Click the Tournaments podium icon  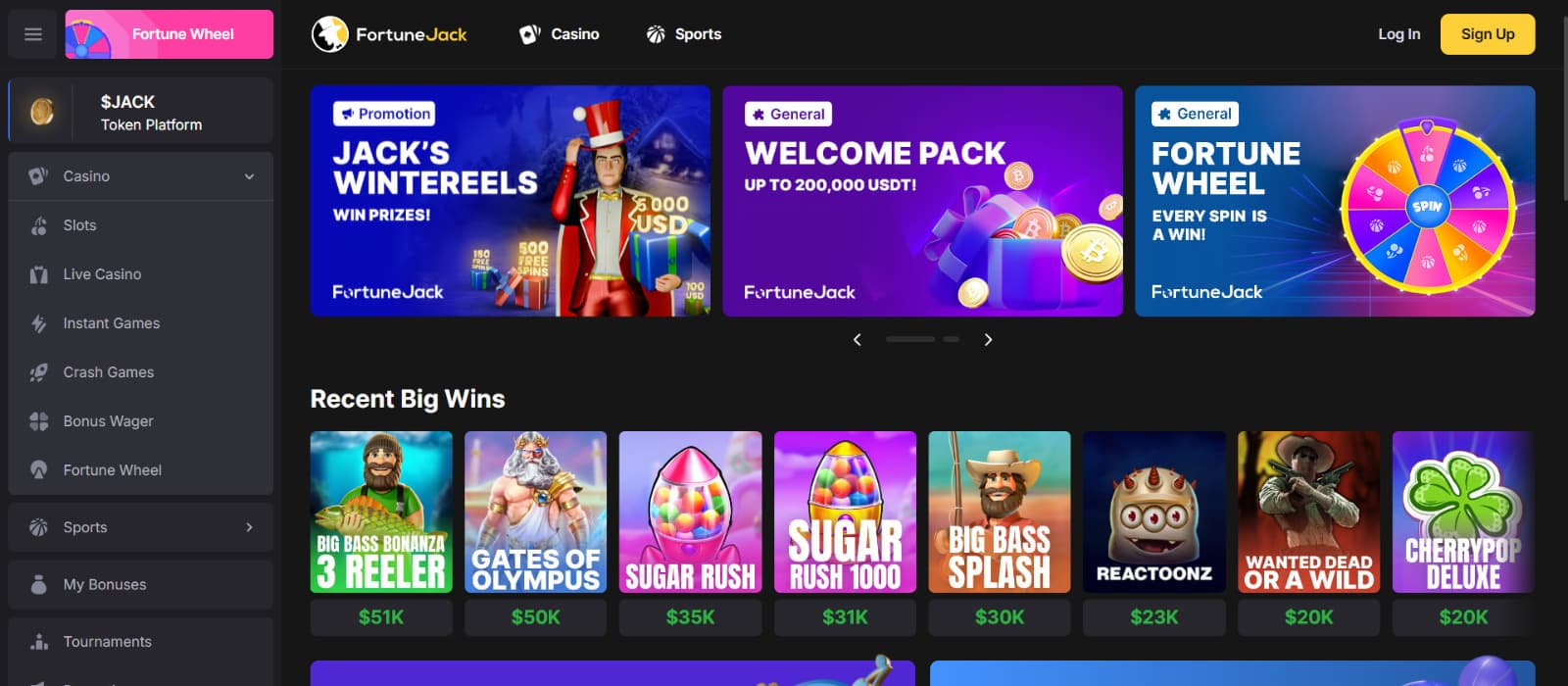(x=39, y=642)
